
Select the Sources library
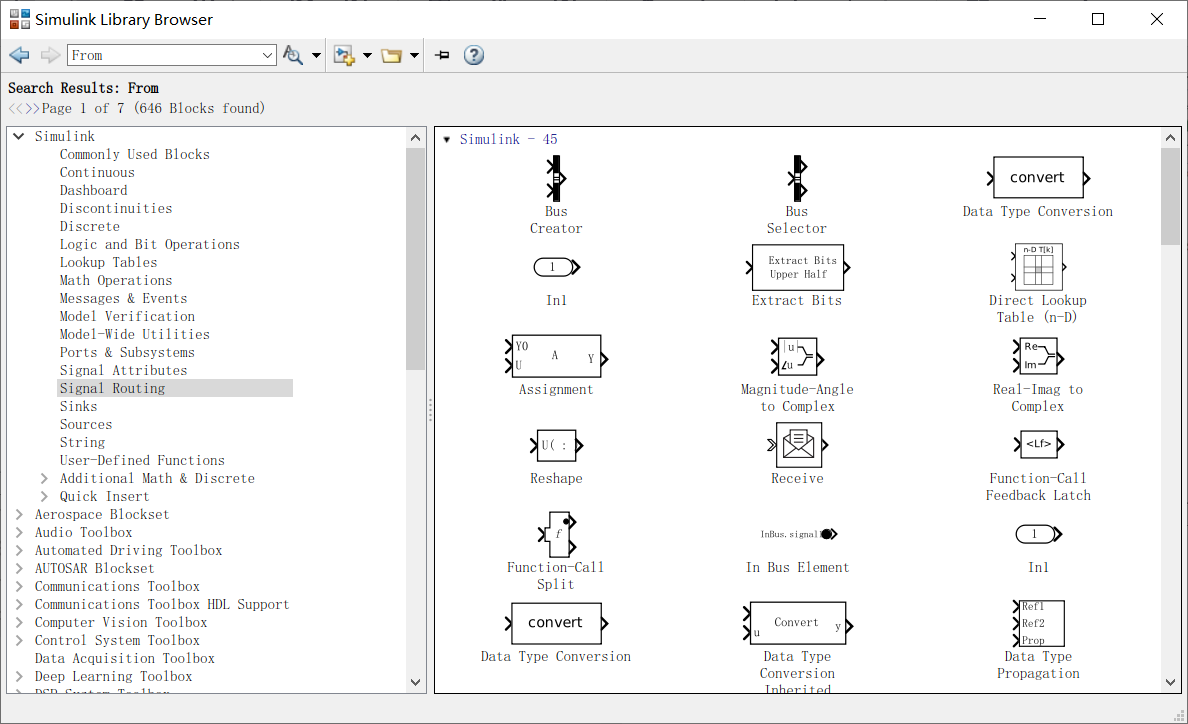tap(86, 425)
